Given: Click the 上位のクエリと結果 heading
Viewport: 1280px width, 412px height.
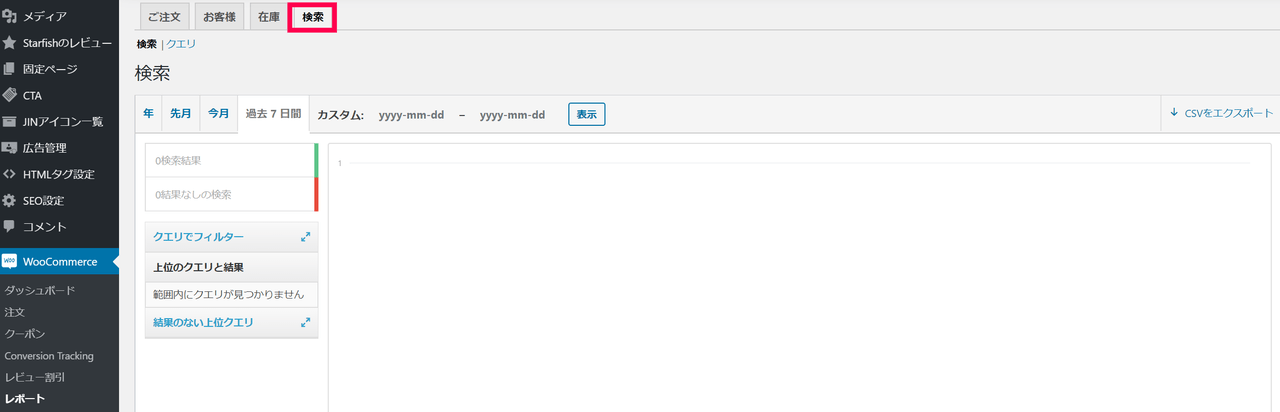Looking at the screenshot, I should click(199, 268).
